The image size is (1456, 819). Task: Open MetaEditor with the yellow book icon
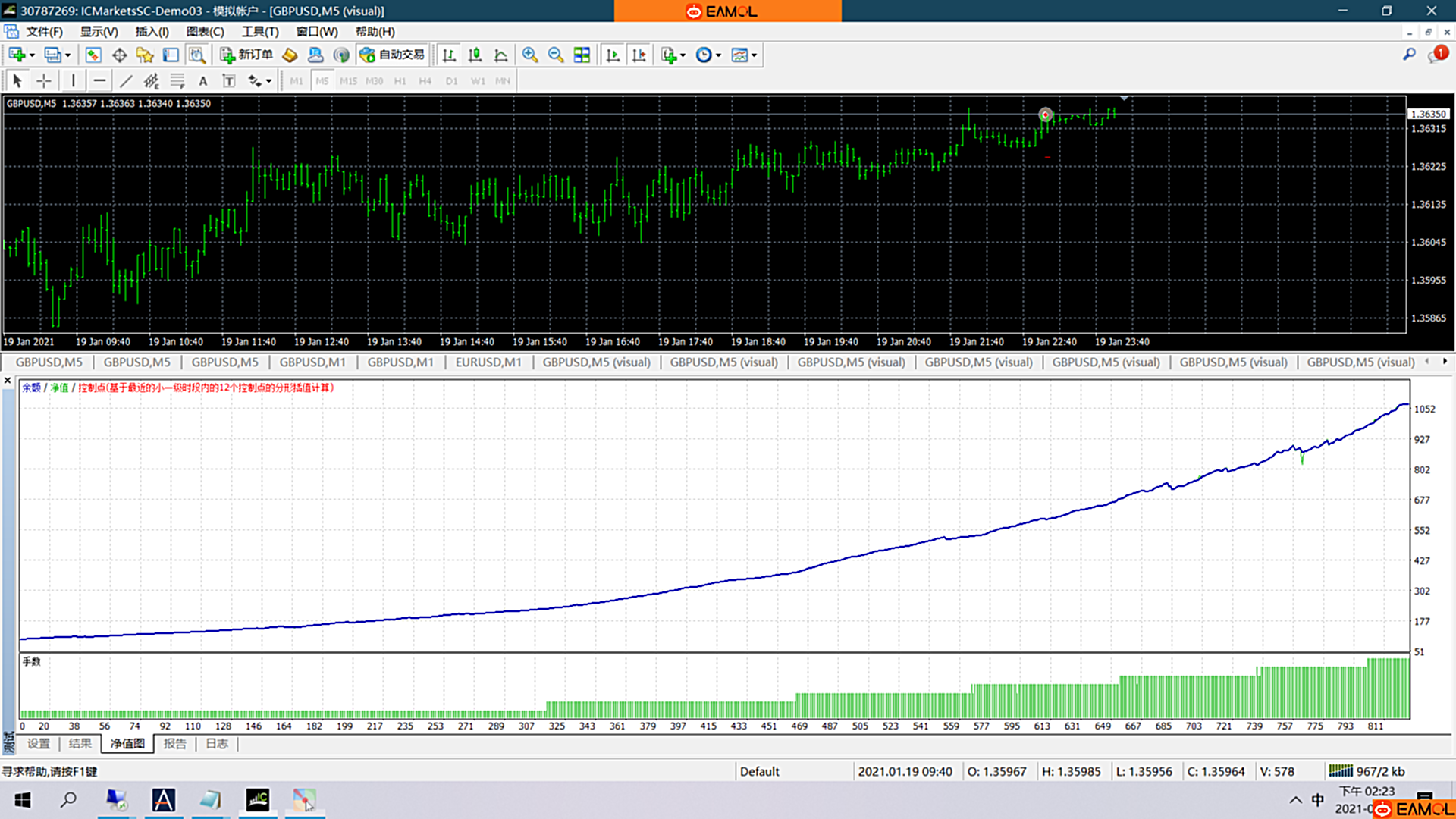pos(290,55)
